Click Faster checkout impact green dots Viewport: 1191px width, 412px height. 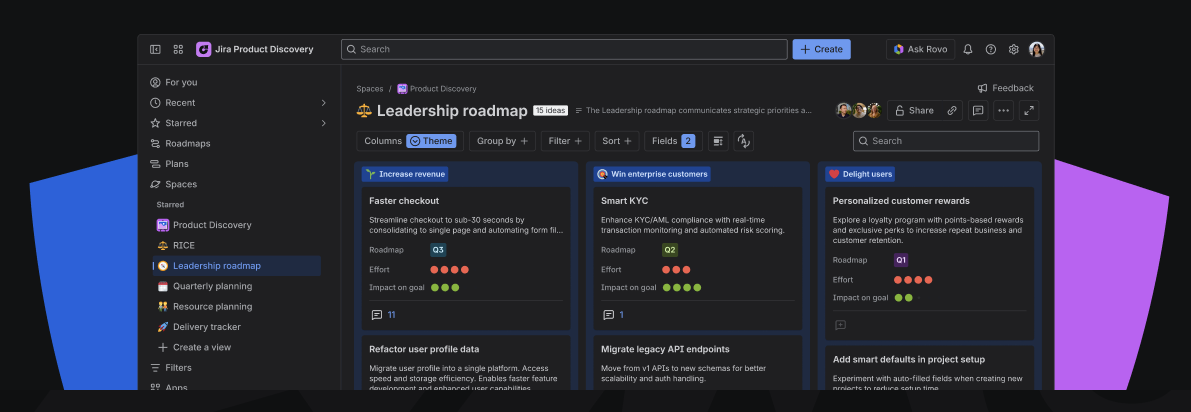(x=445, y=287)
